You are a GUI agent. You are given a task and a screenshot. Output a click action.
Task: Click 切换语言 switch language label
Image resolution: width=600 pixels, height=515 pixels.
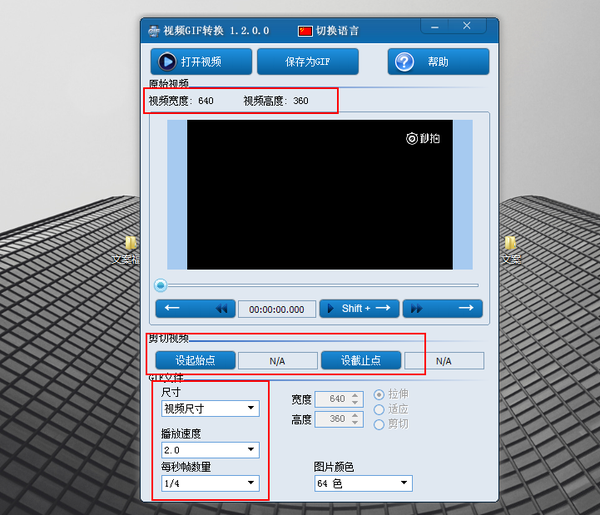[337, 31]
